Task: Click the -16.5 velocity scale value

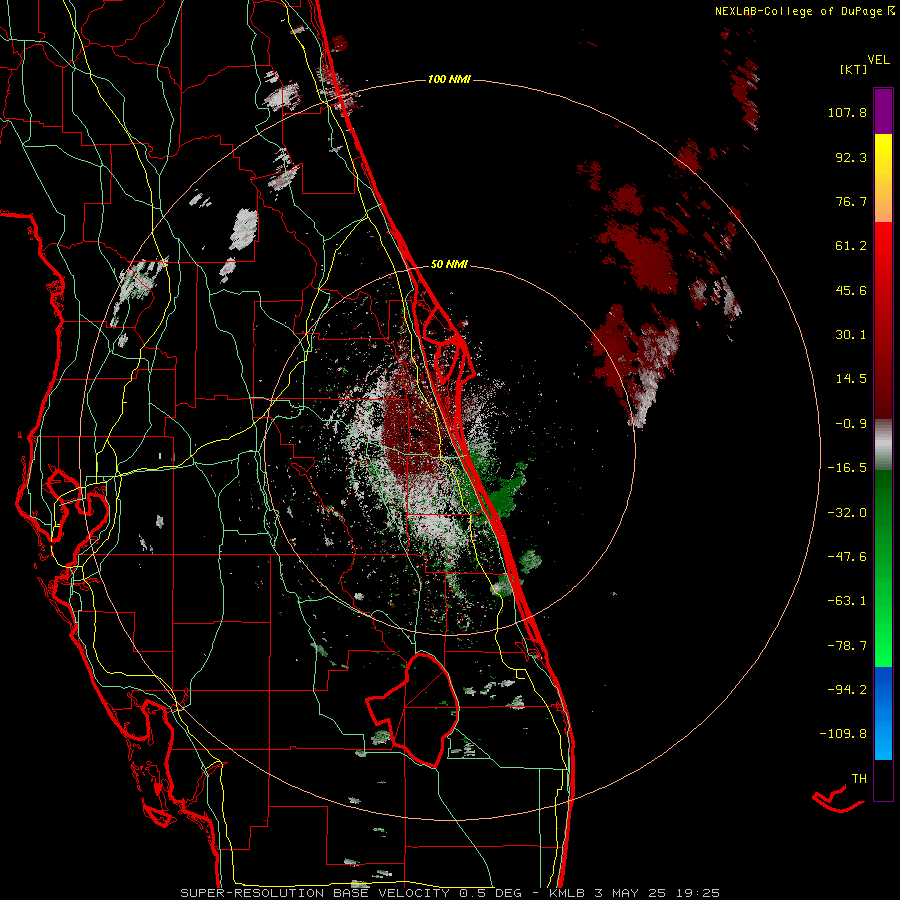Action: (x=847, y=468)
